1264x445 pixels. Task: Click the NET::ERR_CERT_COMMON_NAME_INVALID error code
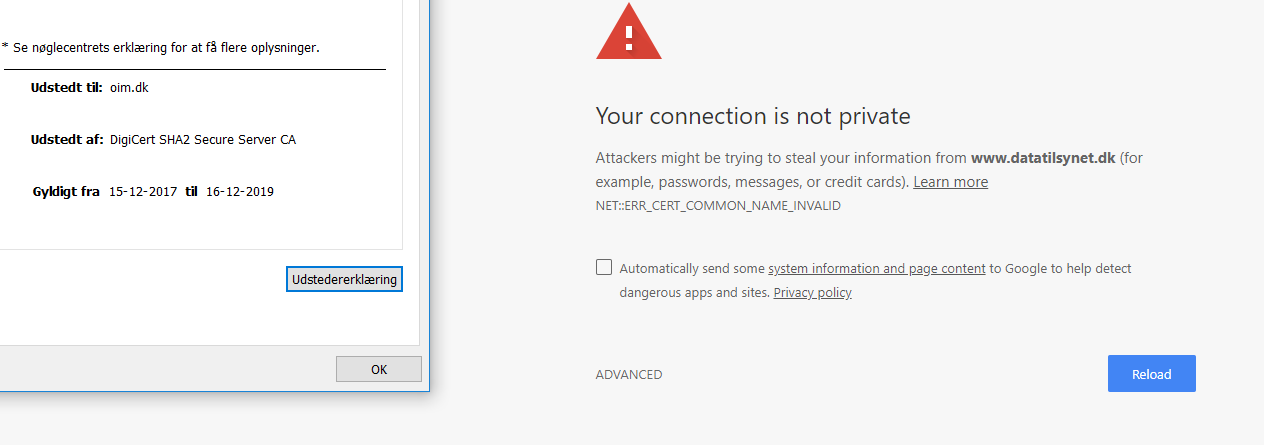pyautogui.click(x=718, y=206)
